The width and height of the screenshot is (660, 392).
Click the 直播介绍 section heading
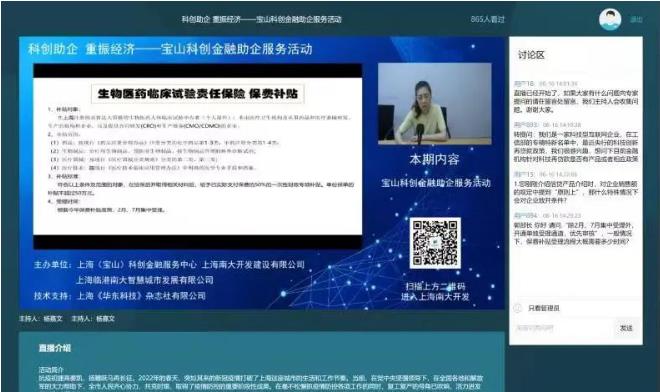[x=55, y=348]
